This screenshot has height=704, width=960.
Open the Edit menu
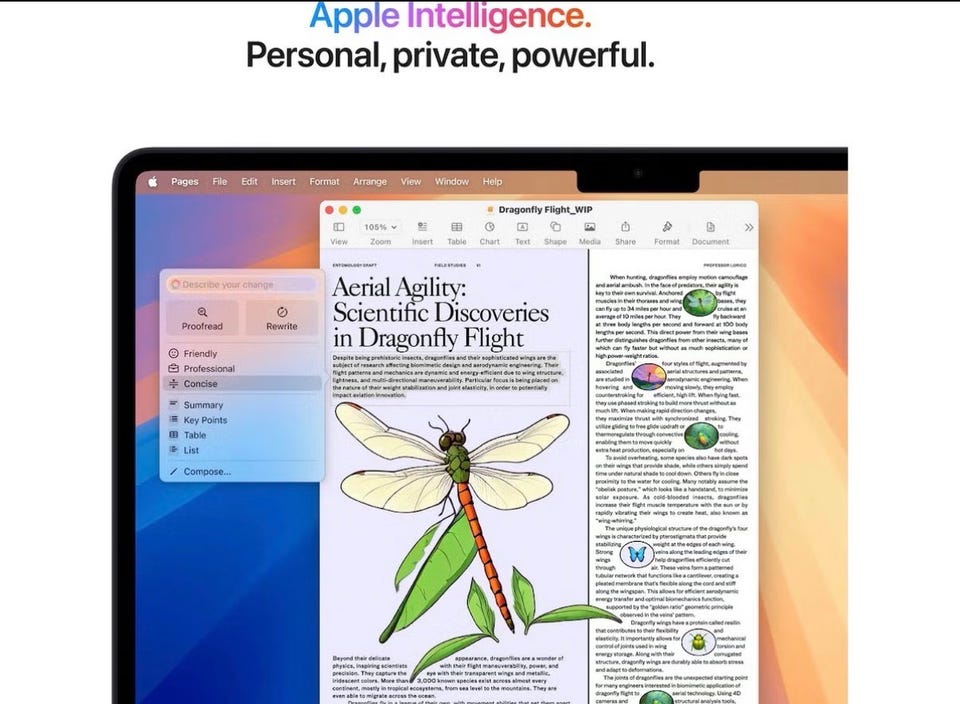[249, 181]
